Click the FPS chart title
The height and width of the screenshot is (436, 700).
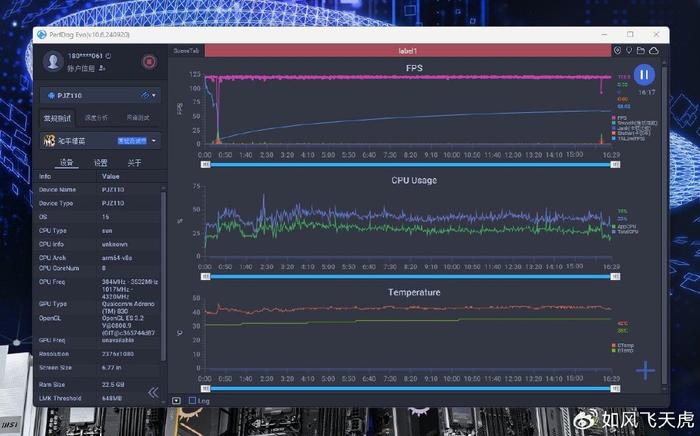tap(414, 68)
